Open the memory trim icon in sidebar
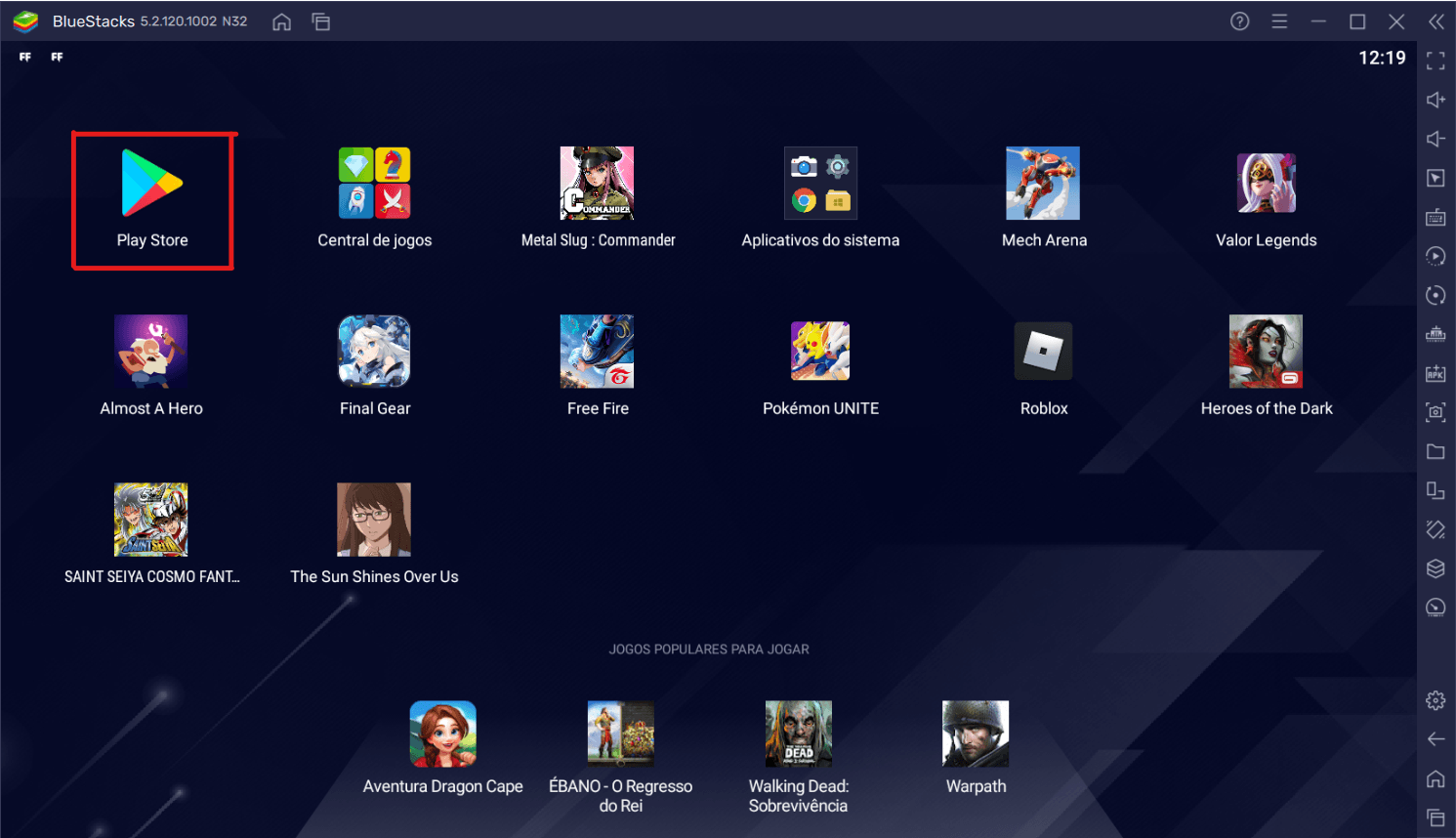This screenshot has height=838, width=1456. [1435, 334]
